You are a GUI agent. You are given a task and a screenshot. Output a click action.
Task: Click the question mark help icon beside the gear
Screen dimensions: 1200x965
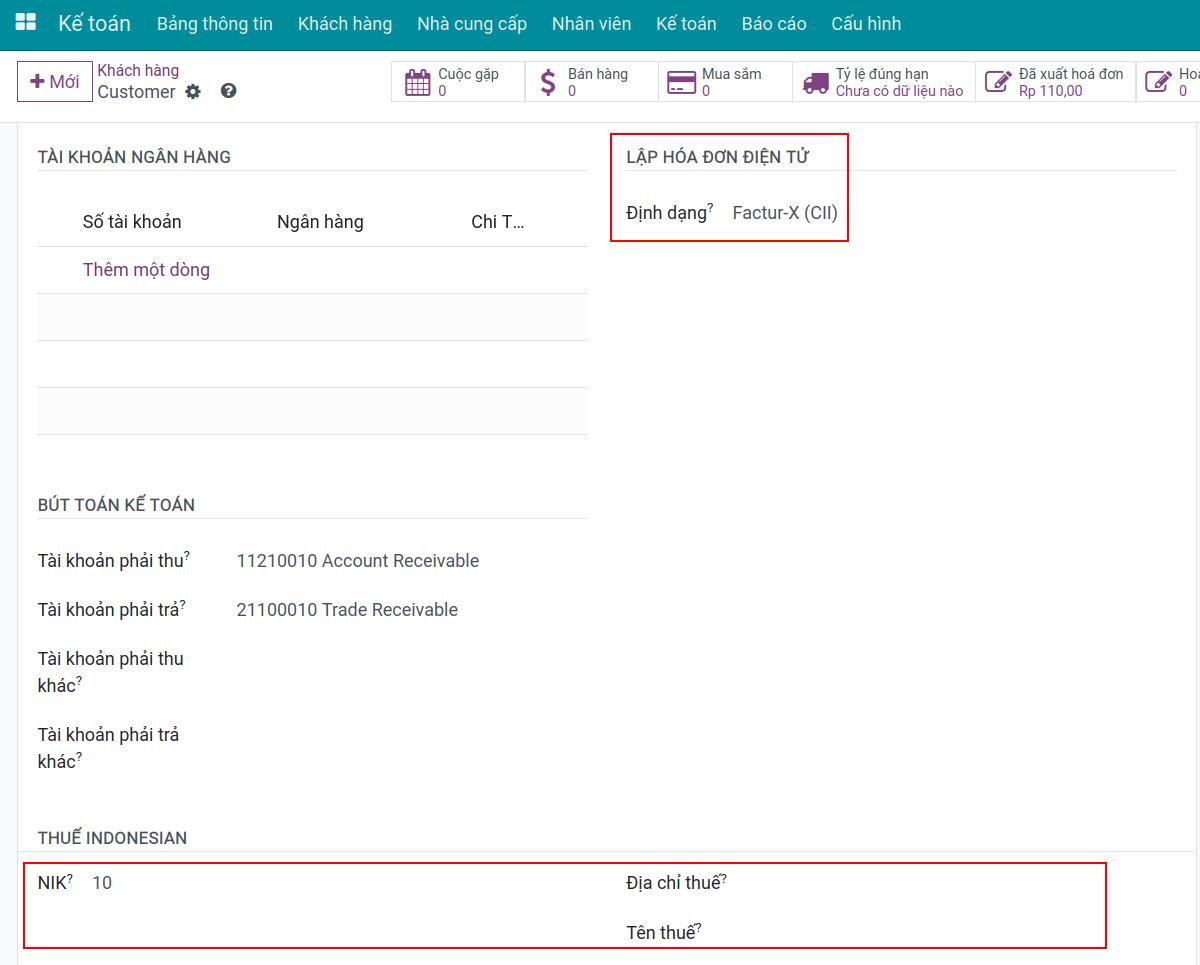[x=229, y=91]
